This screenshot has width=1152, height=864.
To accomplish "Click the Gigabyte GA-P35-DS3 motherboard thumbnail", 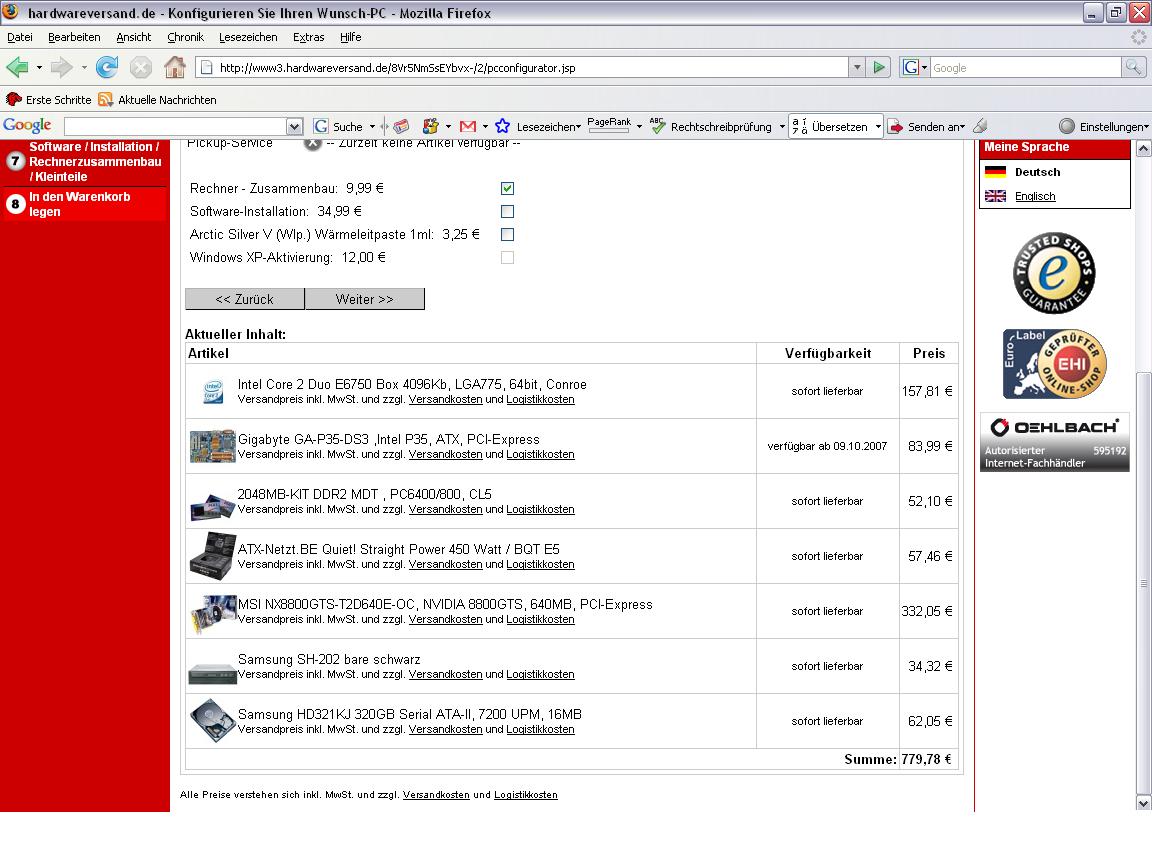I will tap(212, 447).
